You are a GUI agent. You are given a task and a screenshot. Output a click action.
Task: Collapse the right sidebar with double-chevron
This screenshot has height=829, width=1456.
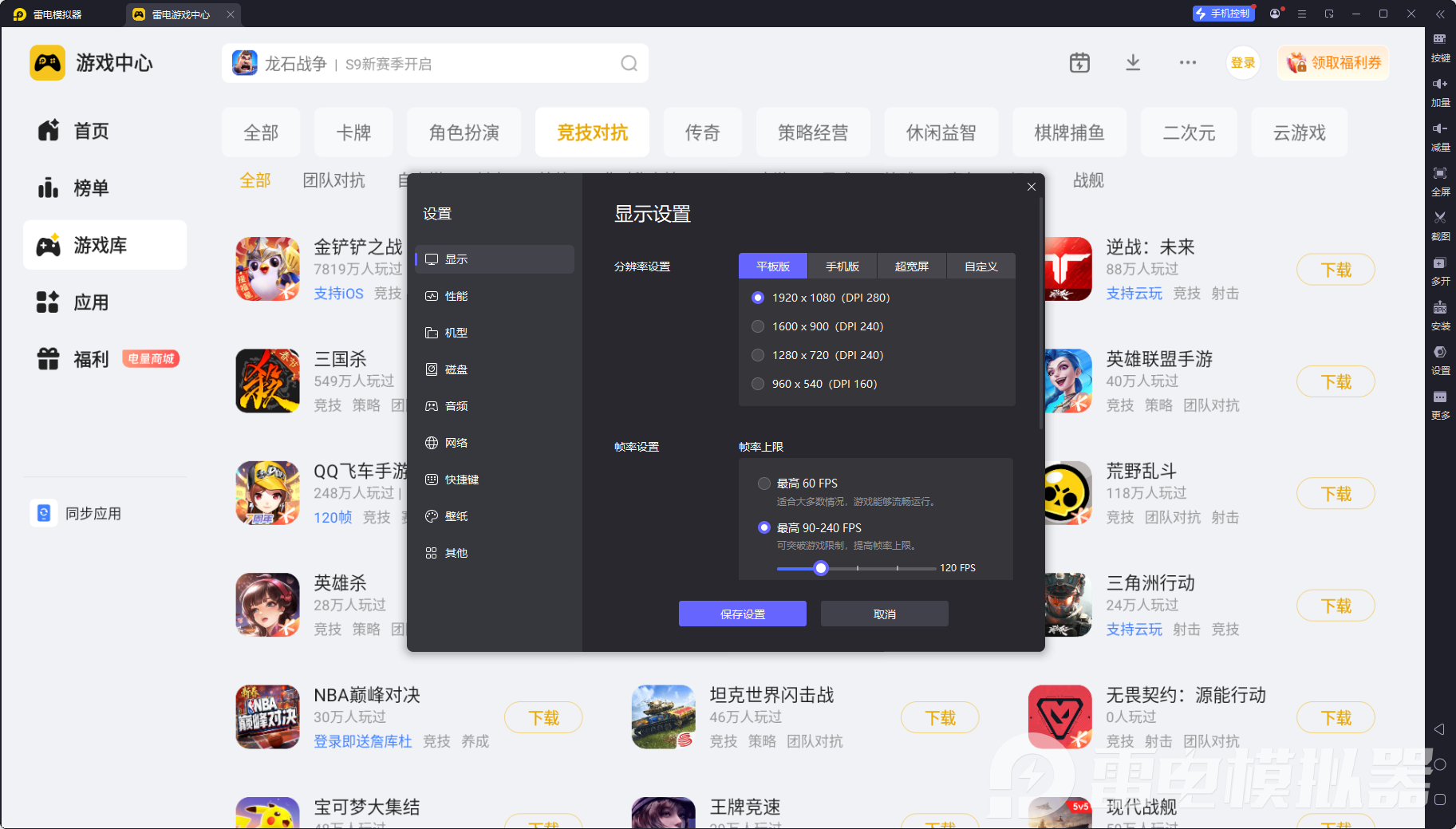(1440, 14)
